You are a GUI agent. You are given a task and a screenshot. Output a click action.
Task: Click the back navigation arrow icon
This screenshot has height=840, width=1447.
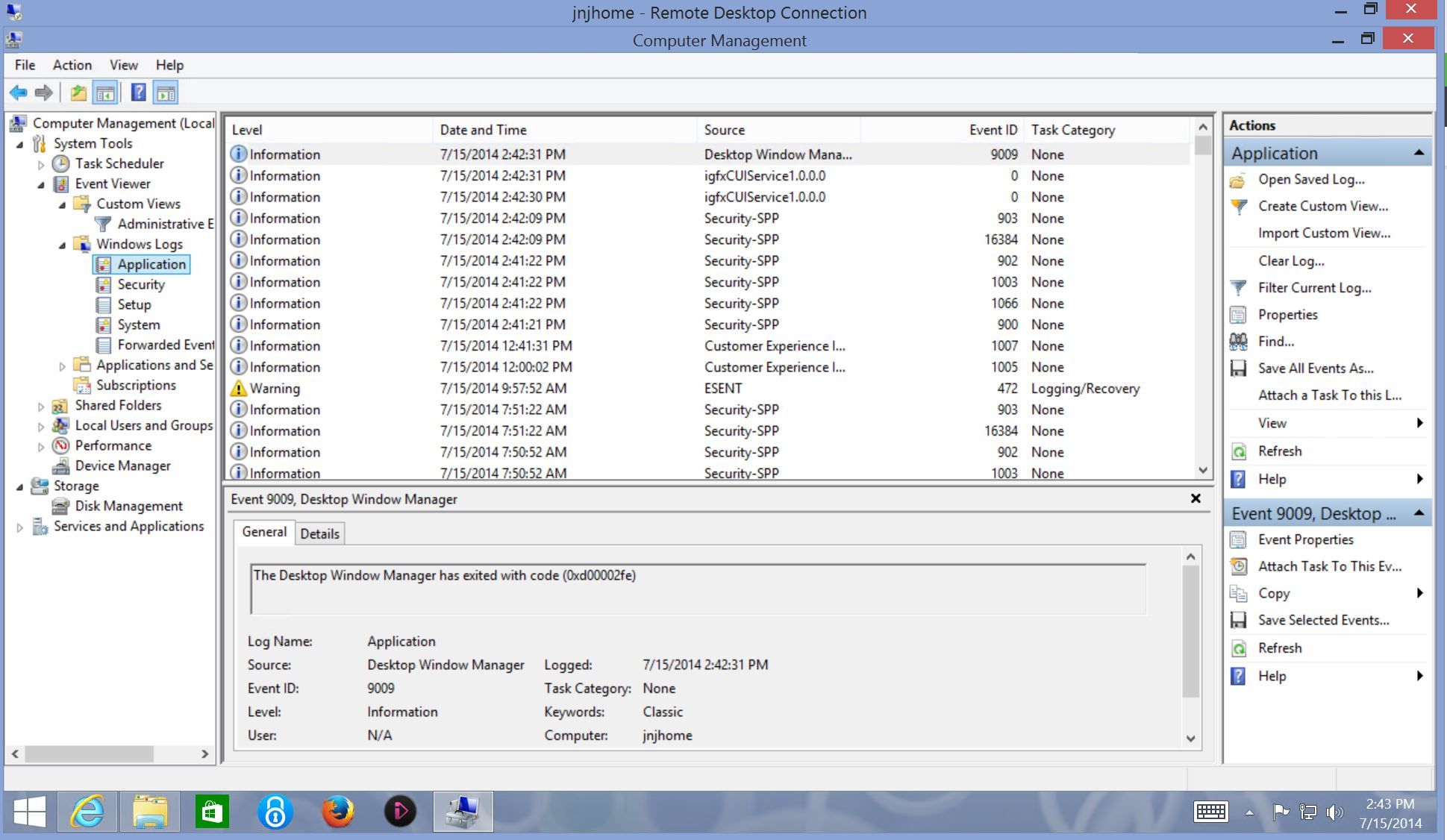coord(19,92)
